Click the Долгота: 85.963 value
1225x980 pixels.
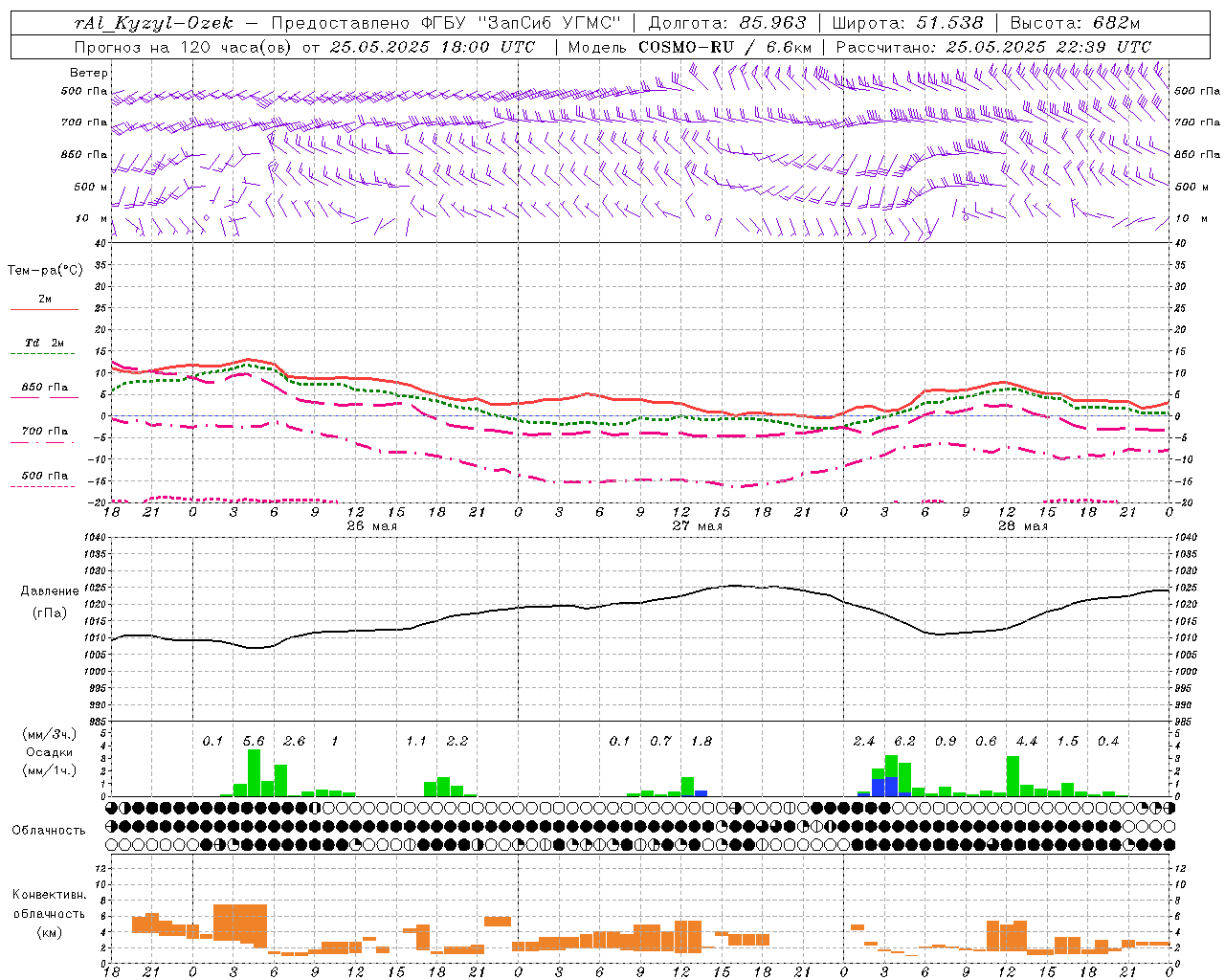[x=727, y=23]
